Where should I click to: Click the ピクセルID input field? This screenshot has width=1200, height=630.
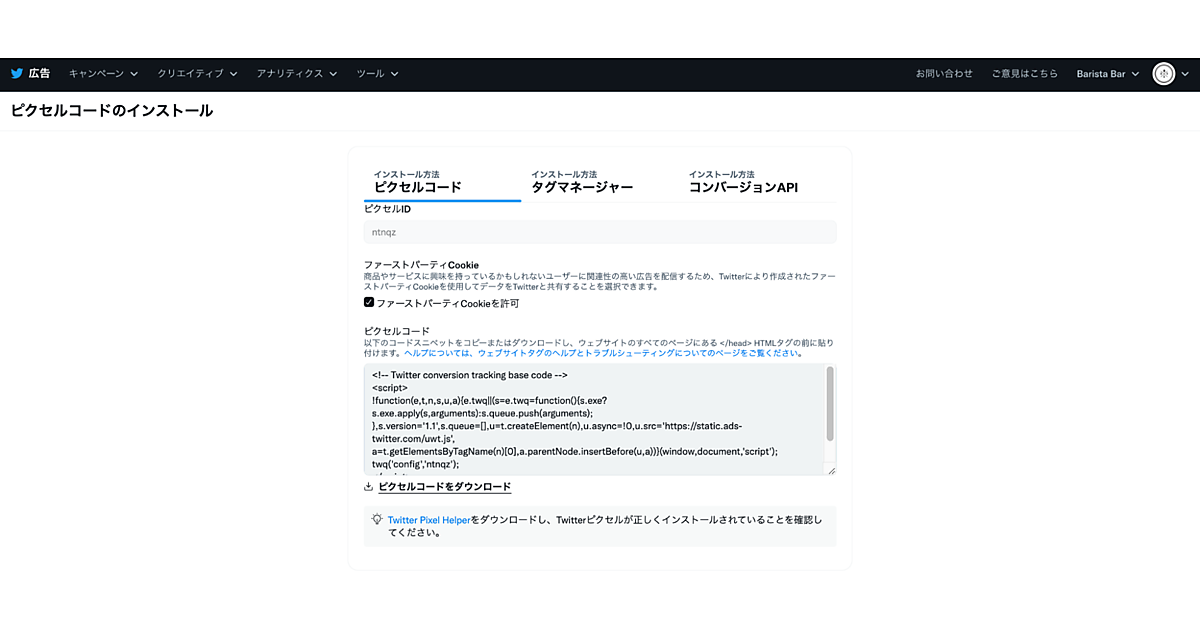[x=600, y=232]
